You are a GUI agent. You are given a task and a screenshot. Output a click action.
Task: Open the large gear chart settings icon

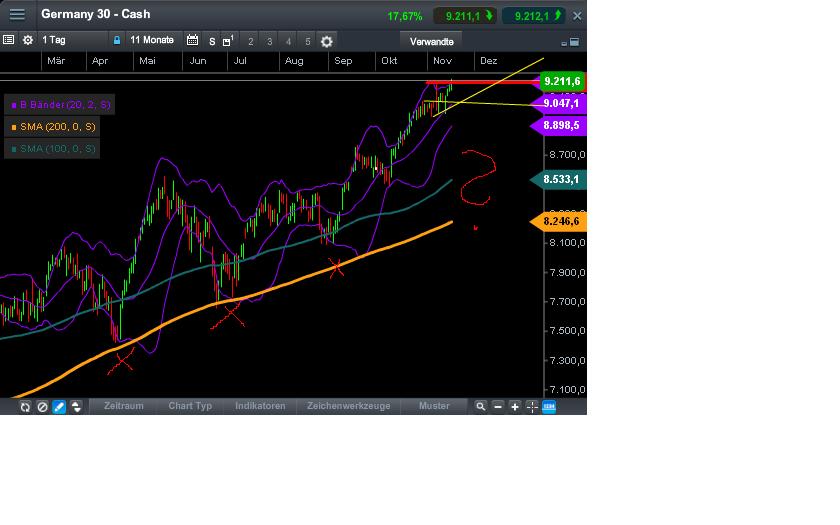point(327,41)
